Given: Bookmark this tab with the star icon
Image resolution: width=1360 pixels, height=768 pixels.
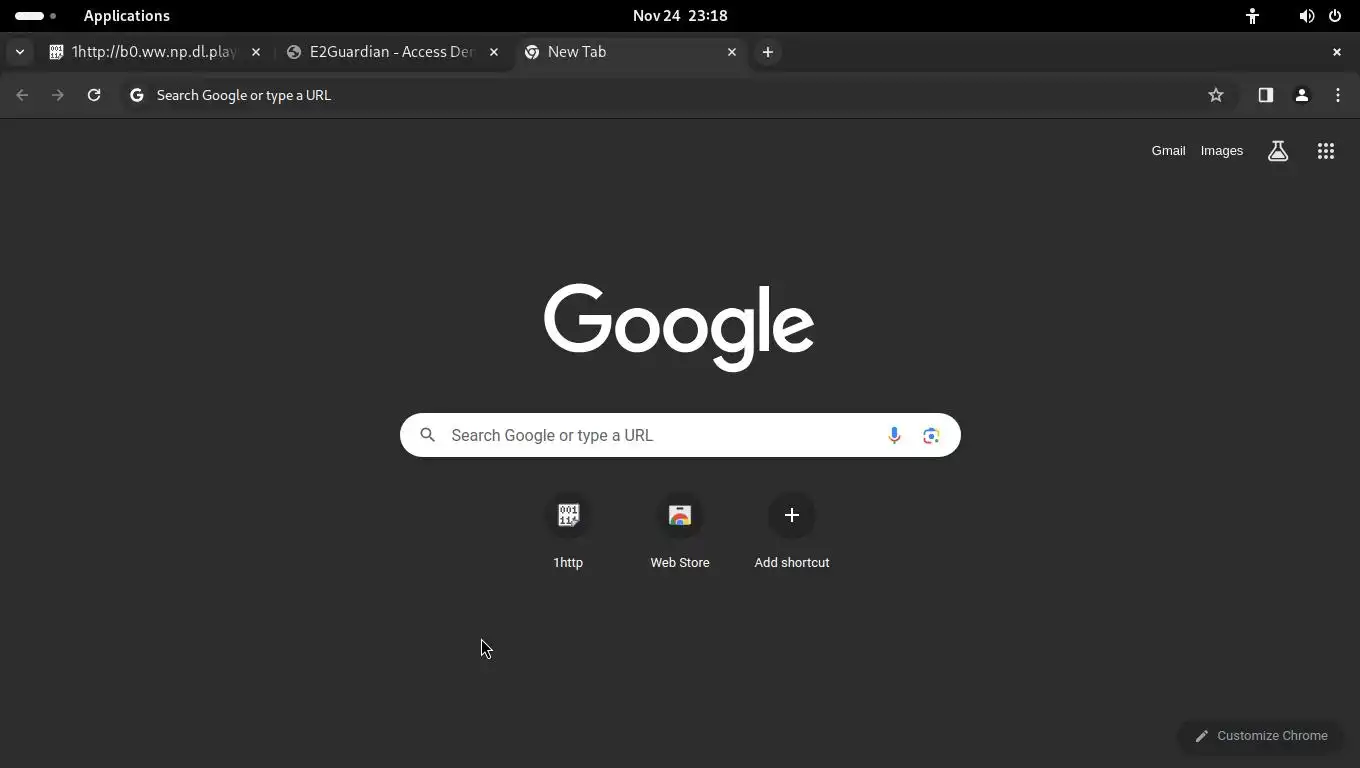Looking at the screenshot, I should point(1216,95).
